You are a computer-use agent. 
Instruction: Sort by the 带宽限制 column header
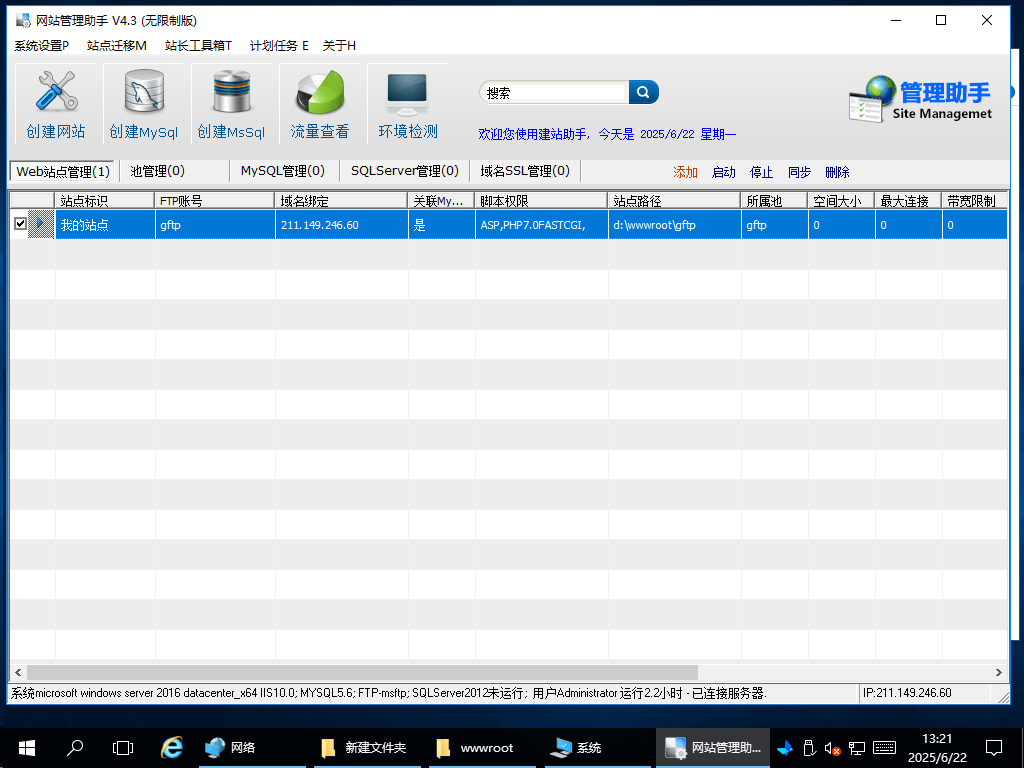pyautogui.click(x=975, y=200)
